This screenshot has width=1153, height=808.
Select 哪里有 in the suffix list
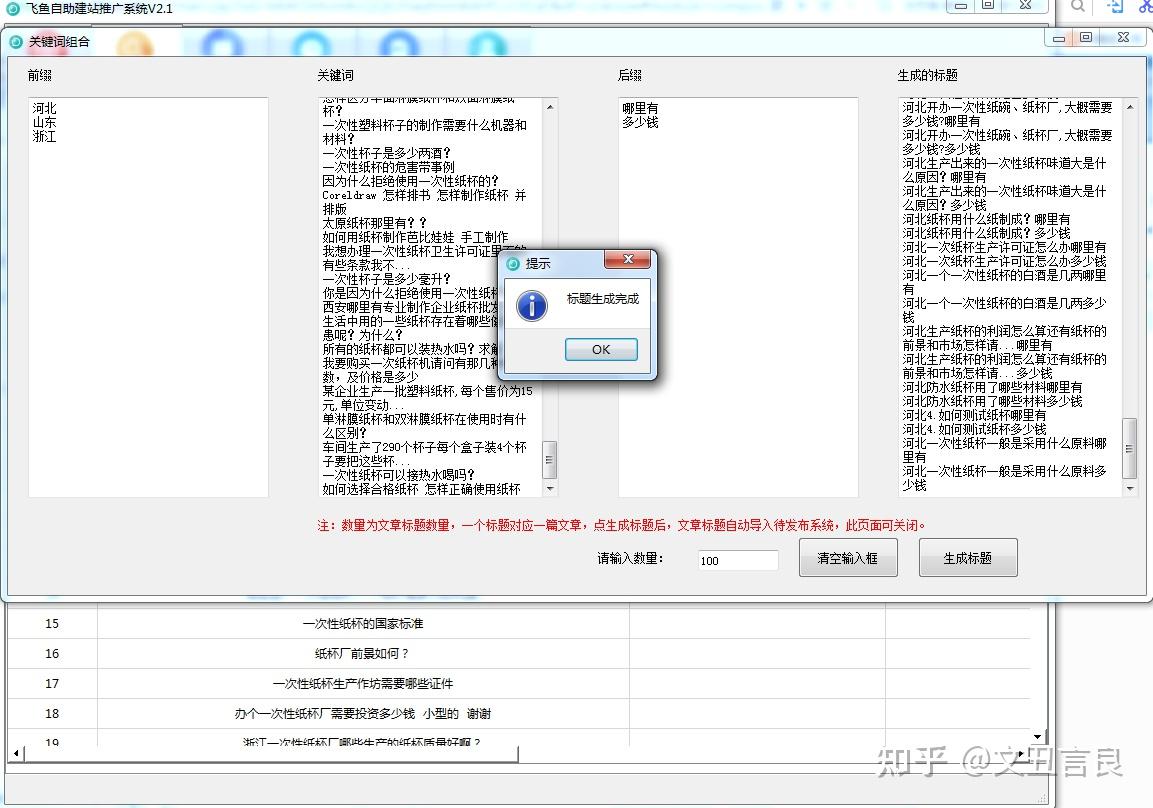click(640, 108)
